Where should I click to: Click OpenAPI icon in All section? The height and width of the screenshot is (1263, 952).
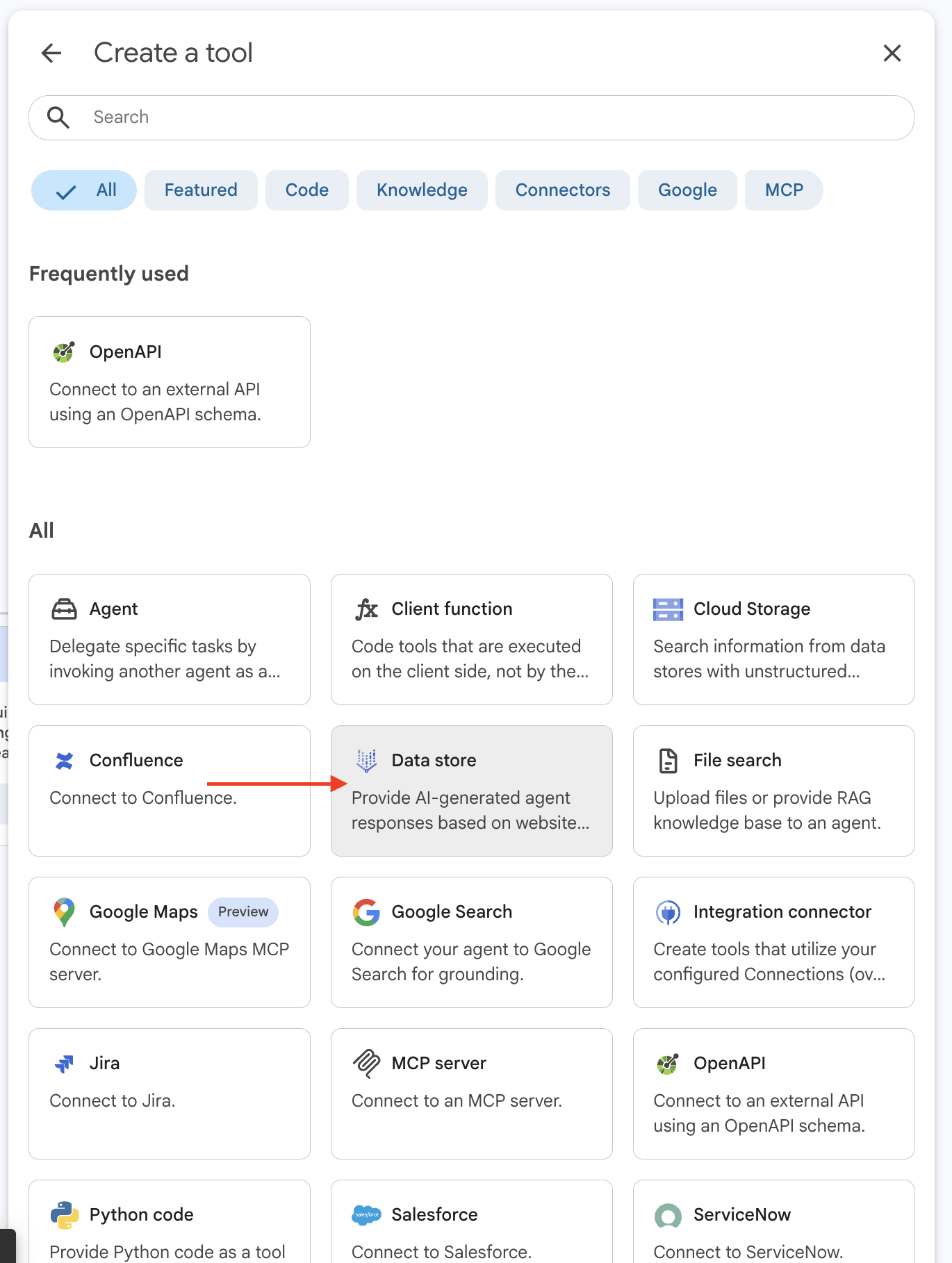[x=668, y=1064]
